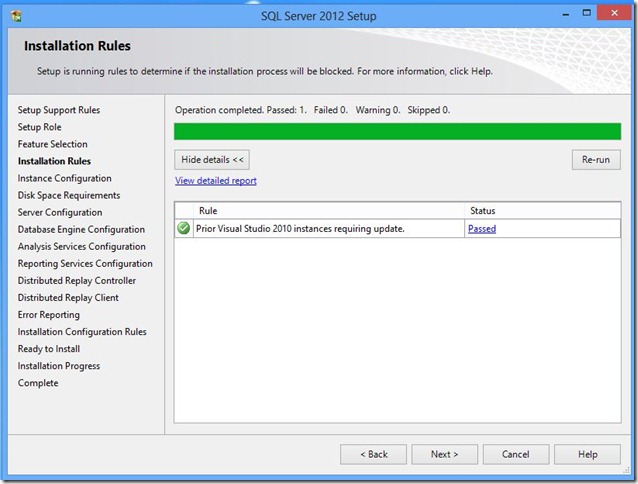Proceed with the Next button
Image resolution: width=638 pixels, height=484 pixels.
[x=444, y=454]
